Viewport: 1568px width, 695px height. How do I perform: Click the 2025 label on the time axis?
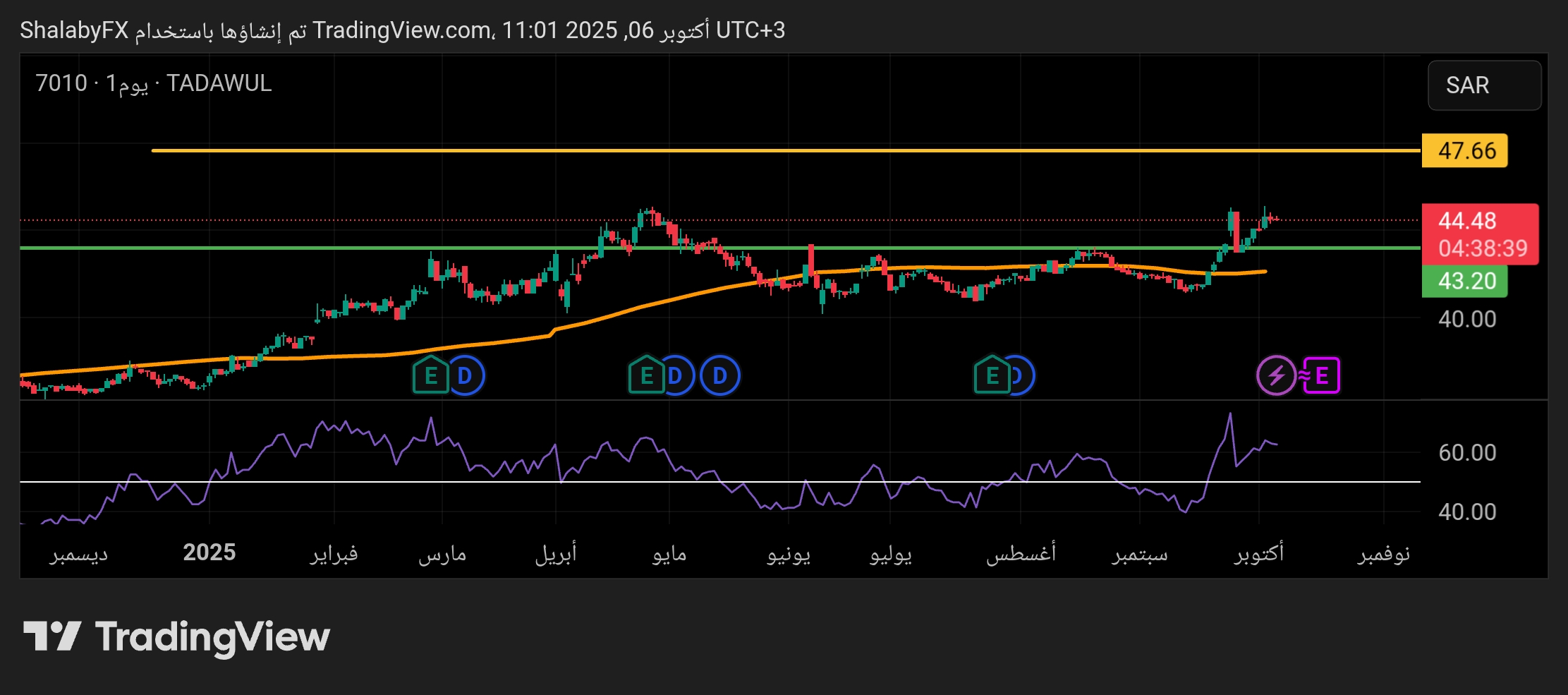[x=209, y=552]
